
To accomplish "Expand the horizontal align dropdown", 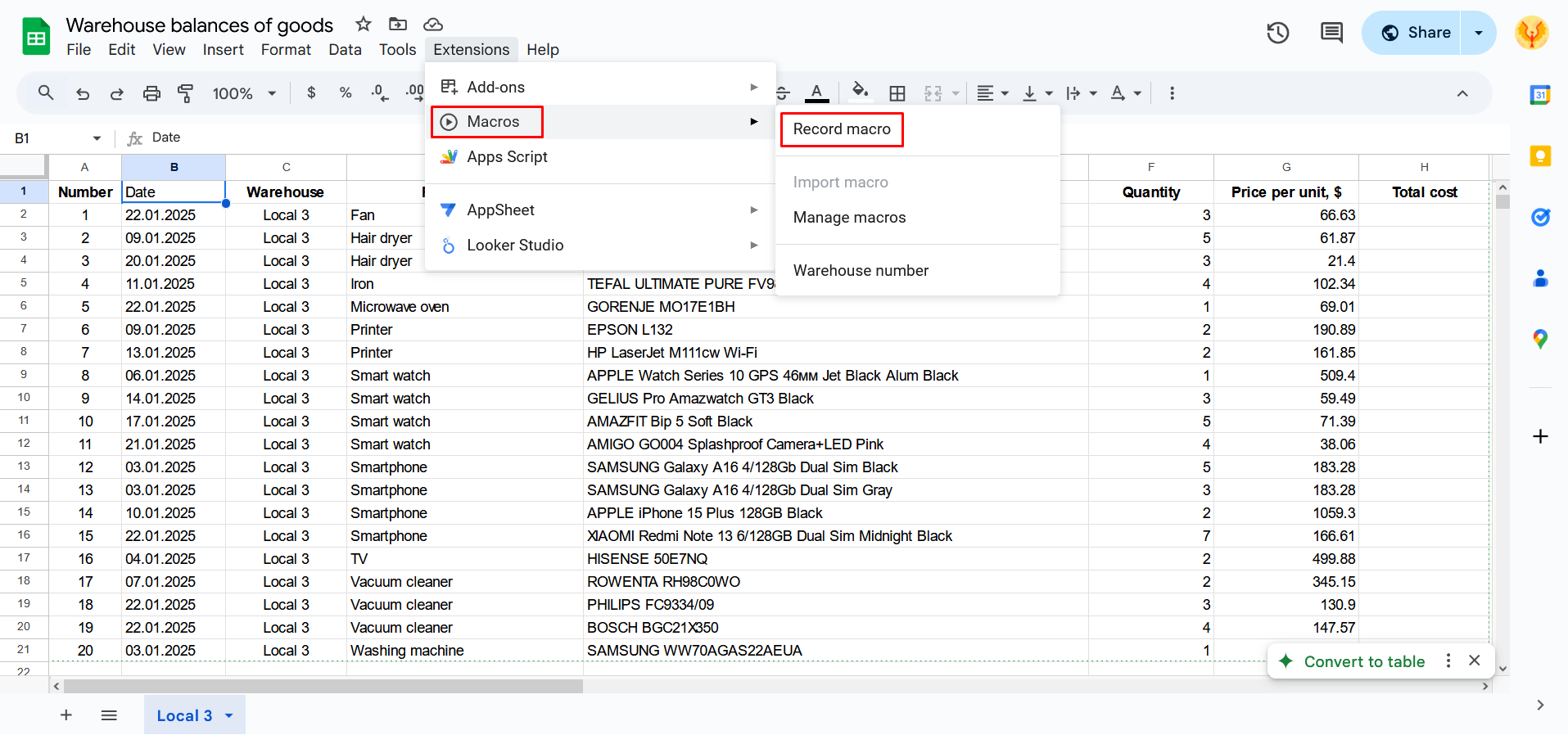I will (x=1005, y=93).
